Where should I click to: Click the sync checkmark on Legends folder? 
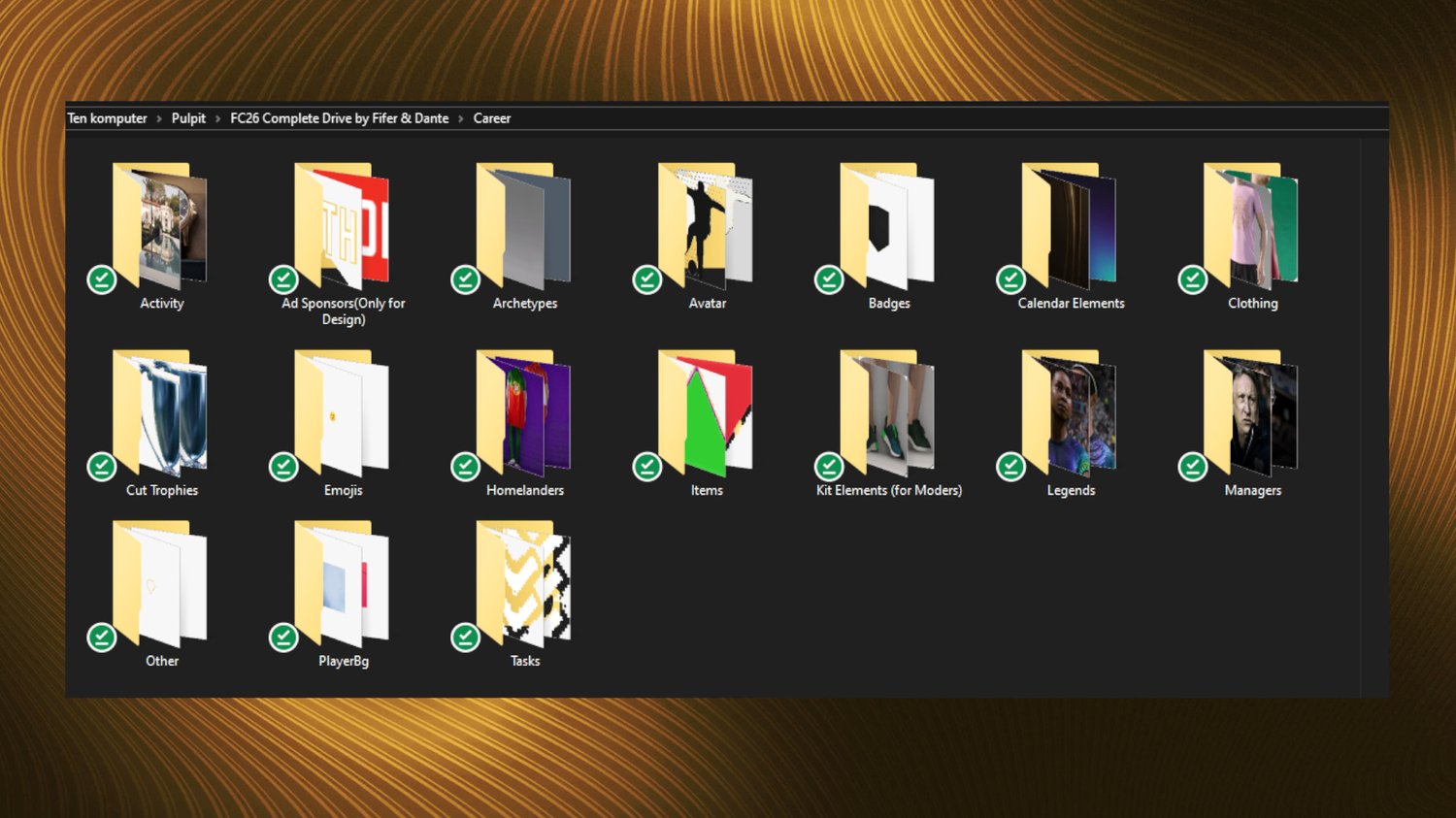[x=1011, y=467]
